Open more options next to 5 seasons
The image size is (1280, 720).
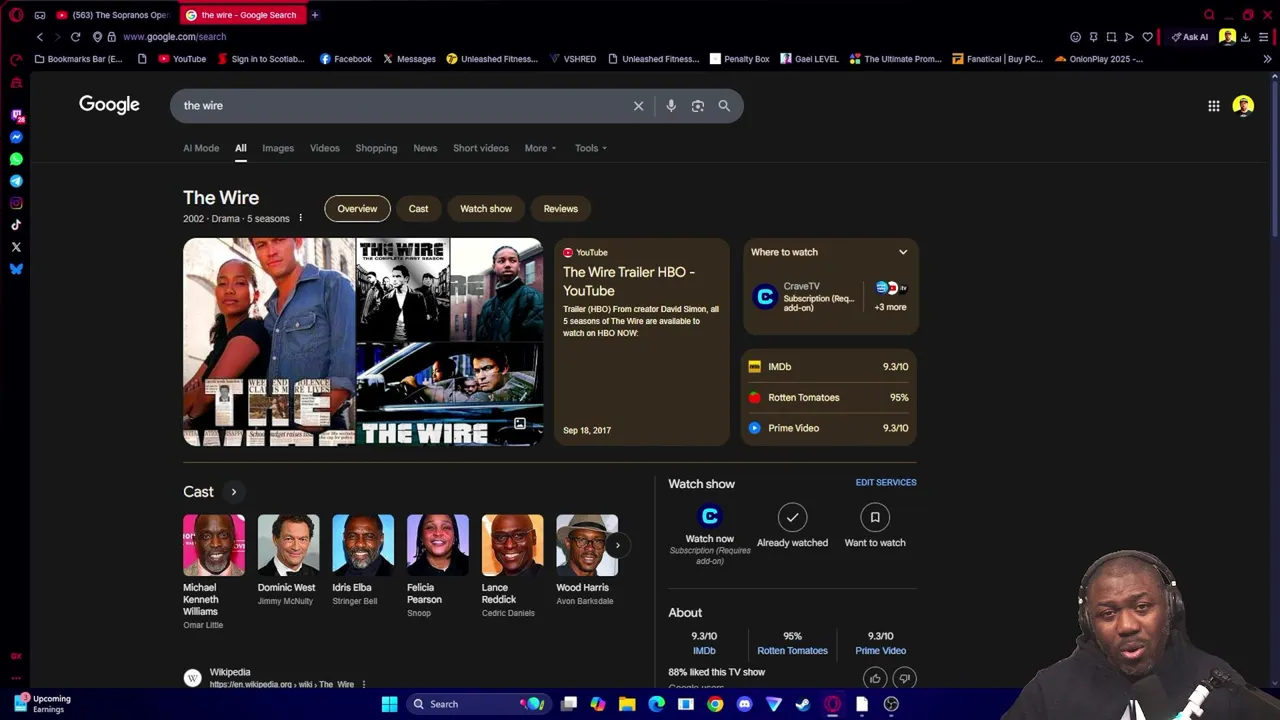300,218
